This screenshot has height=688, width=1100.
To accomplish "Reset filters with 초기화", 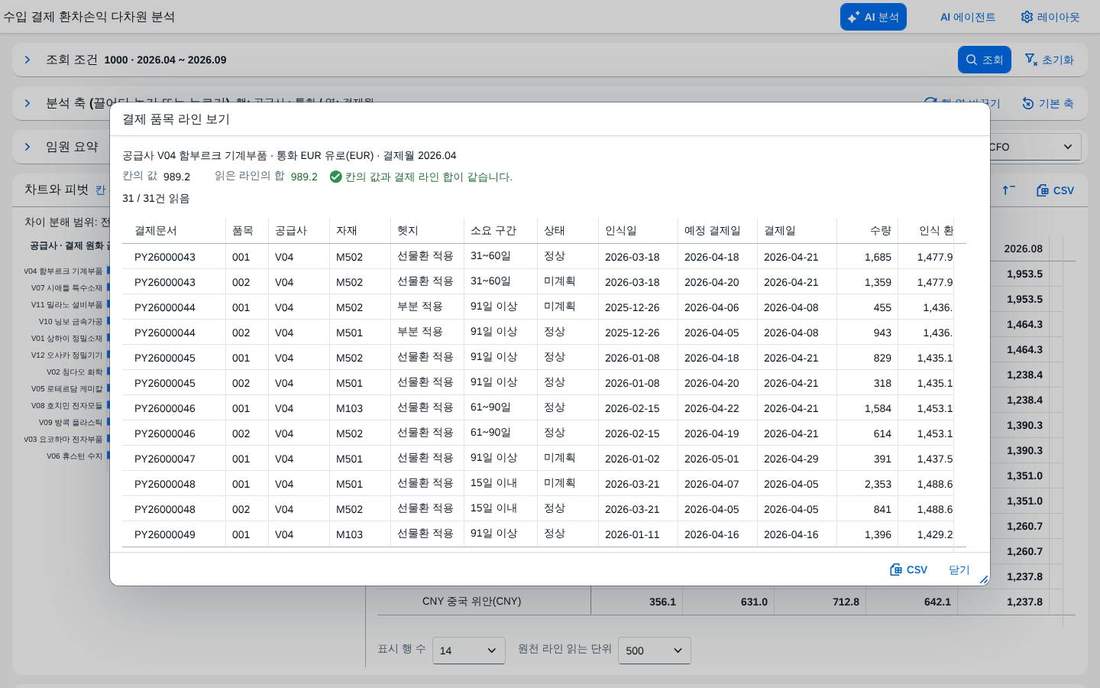I will (x=1049, y=60).
